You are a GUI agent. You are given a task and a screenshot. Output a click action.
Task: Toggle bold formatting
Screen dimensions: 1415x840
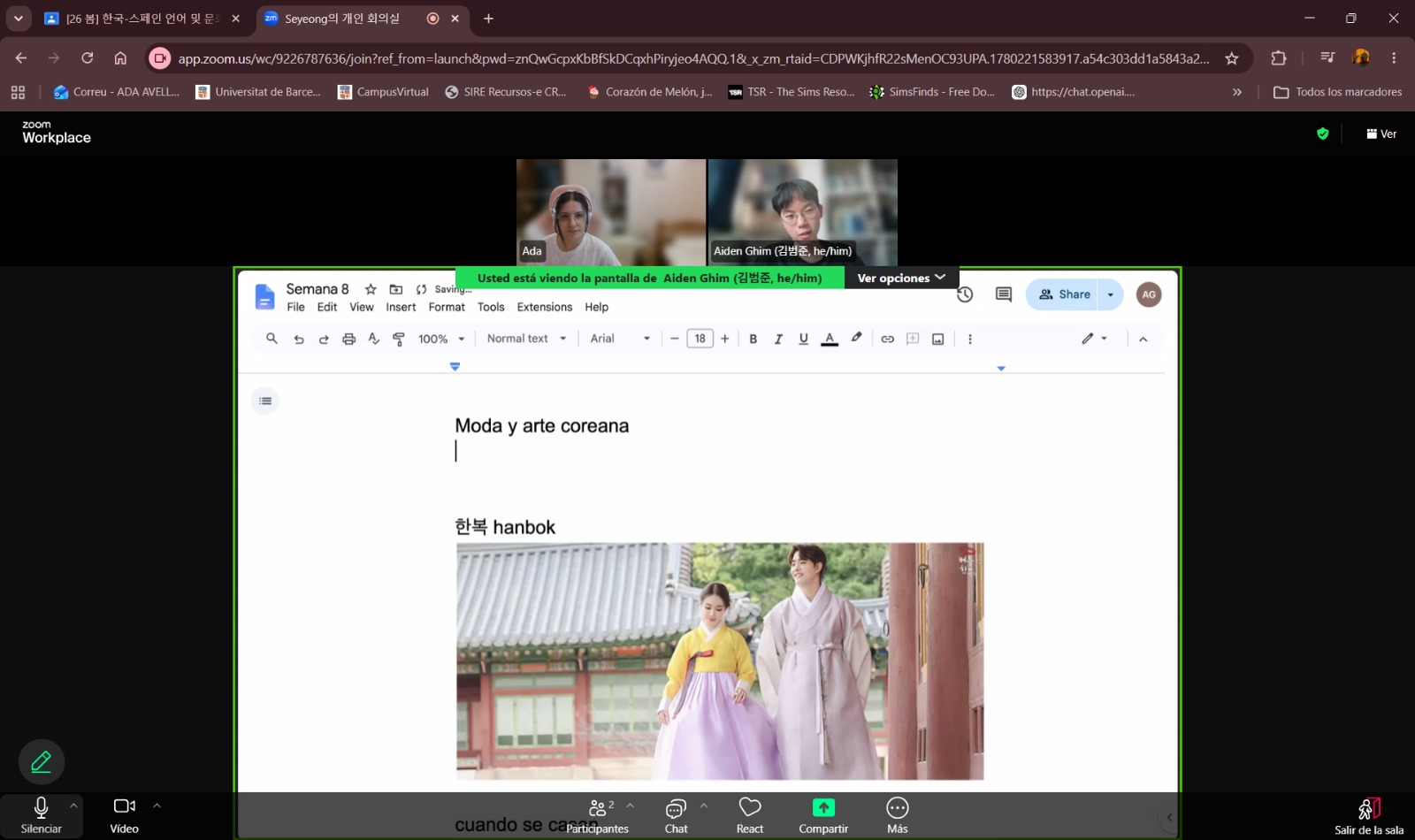(x=753, y=339)
